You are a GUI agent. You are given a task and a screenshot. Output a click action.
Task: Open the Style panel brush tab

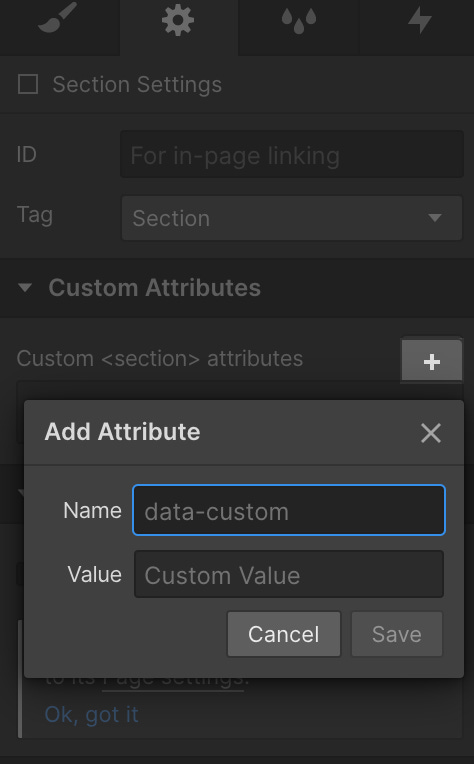coord(58,19)
